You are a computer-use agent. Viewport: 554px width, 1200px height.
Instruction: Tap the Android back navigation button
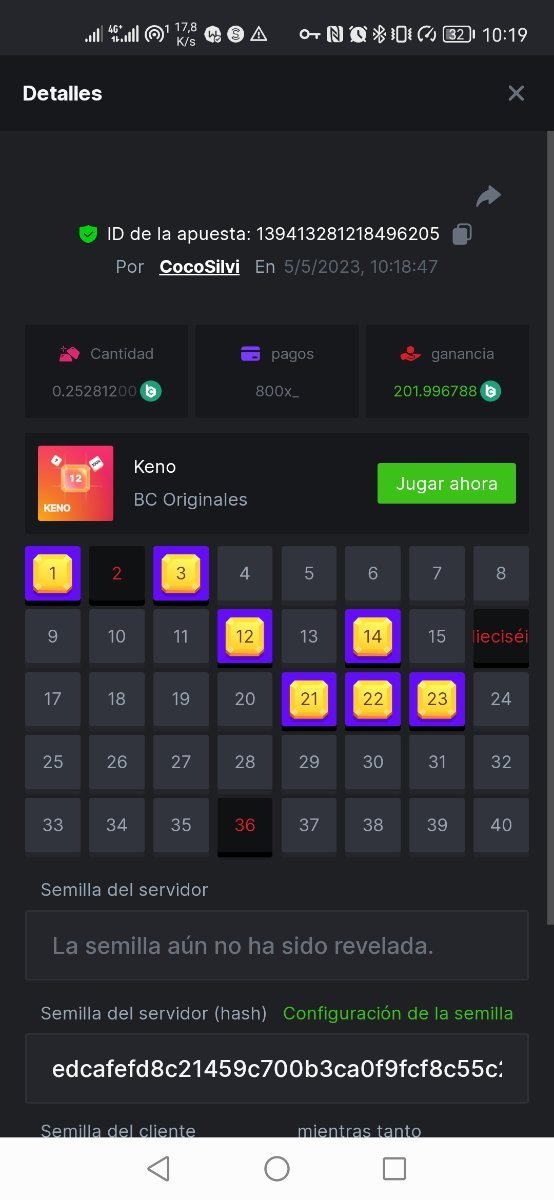pos(158,1168)
